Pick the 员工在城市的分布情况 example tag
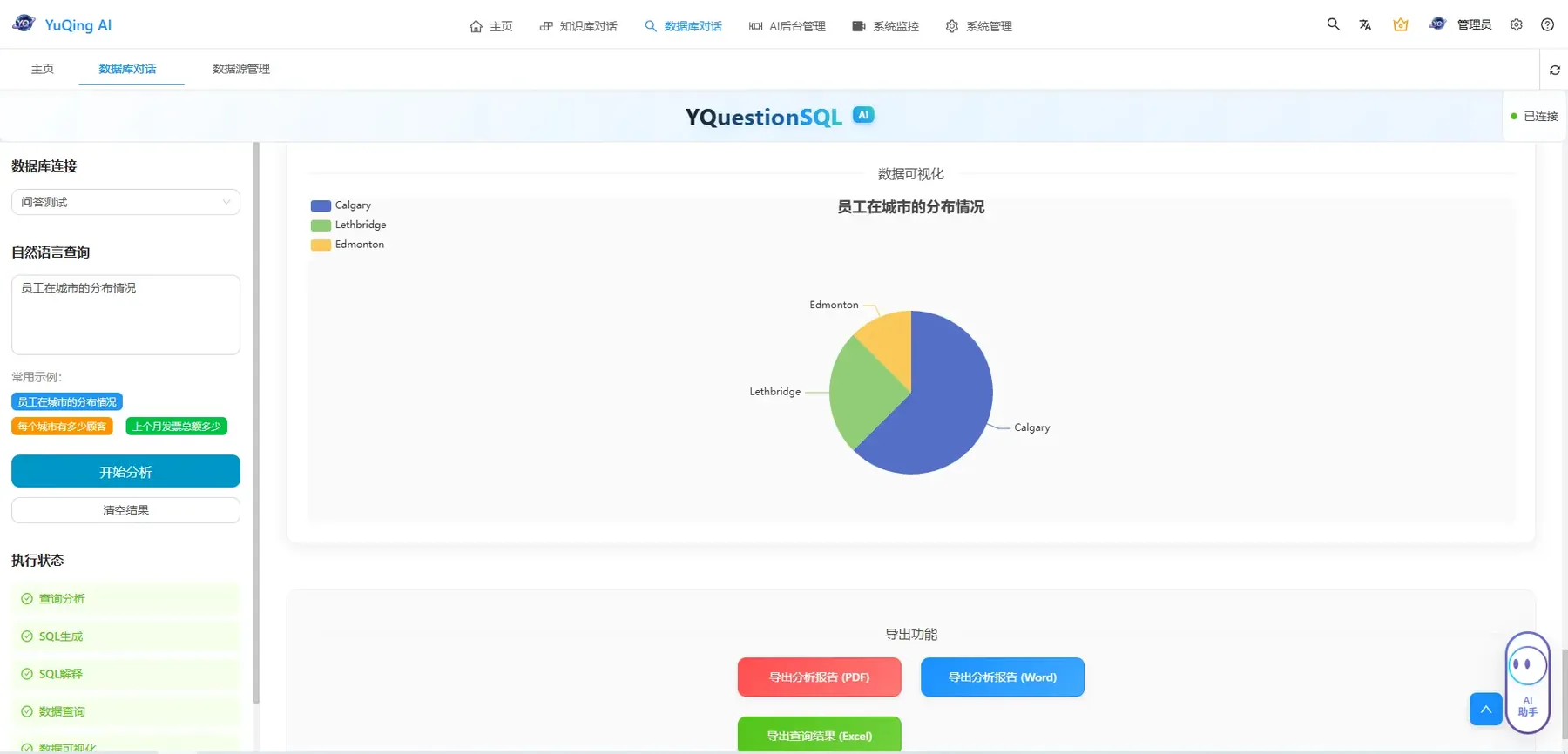This screenshot has height=754, width=1568. 67,402
